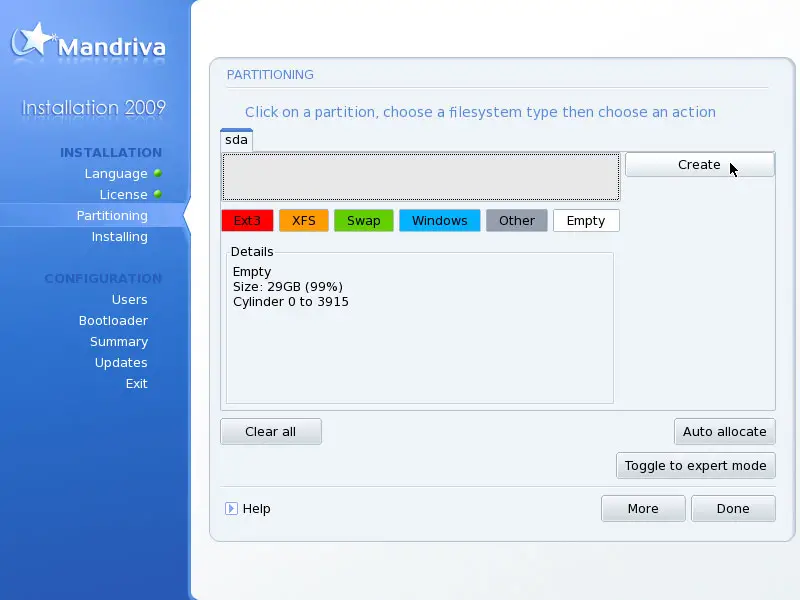Select Language step in sidebar
The height and width of the screenshot is (600, 800).
(x=116, y=173)
